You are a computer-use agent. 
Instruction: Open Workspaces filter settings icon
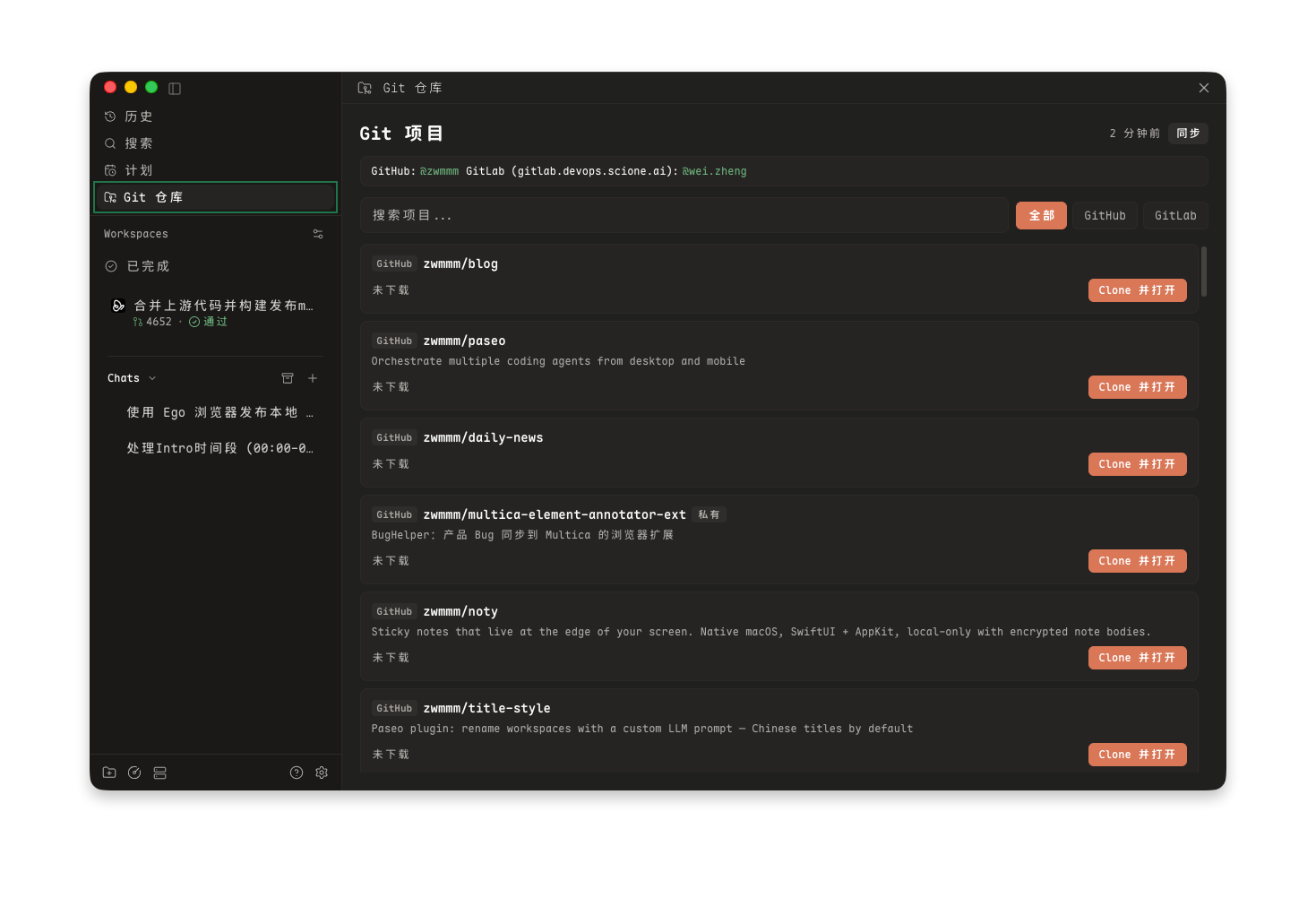[x=318, y=234]
